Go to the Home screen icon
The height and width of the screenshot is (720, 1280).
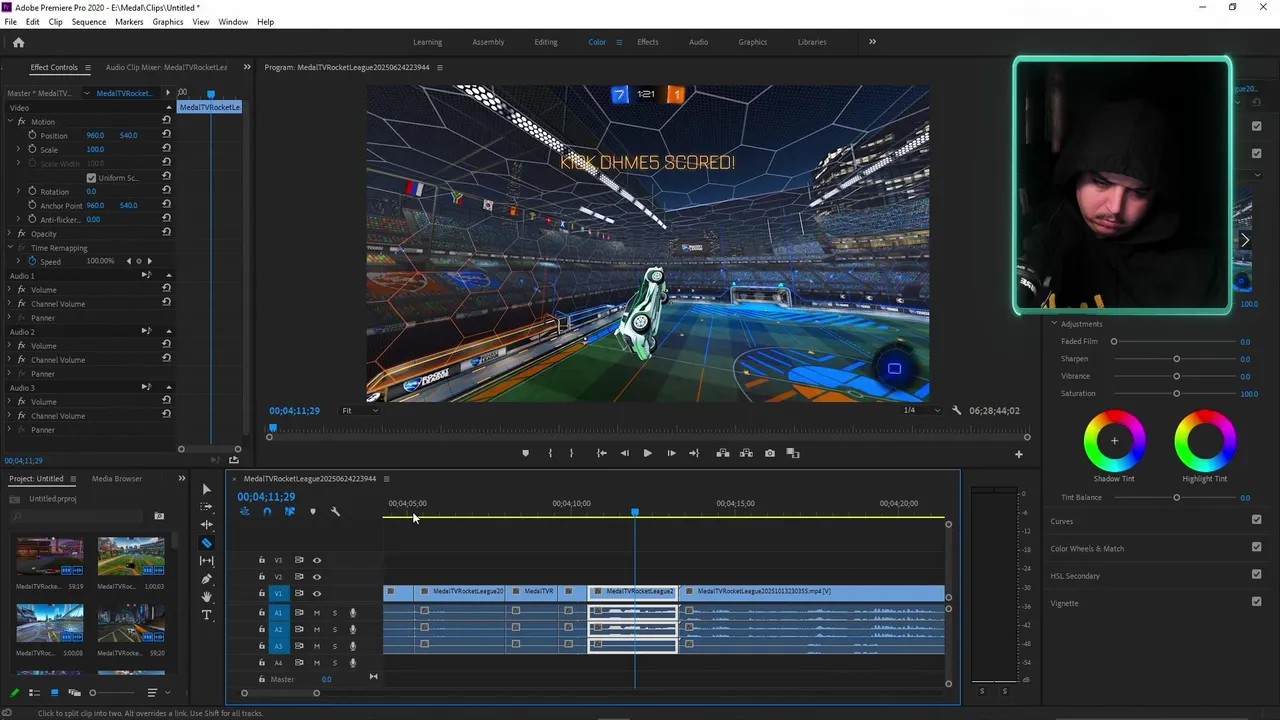pyautogui.click(x=18, y=42)
